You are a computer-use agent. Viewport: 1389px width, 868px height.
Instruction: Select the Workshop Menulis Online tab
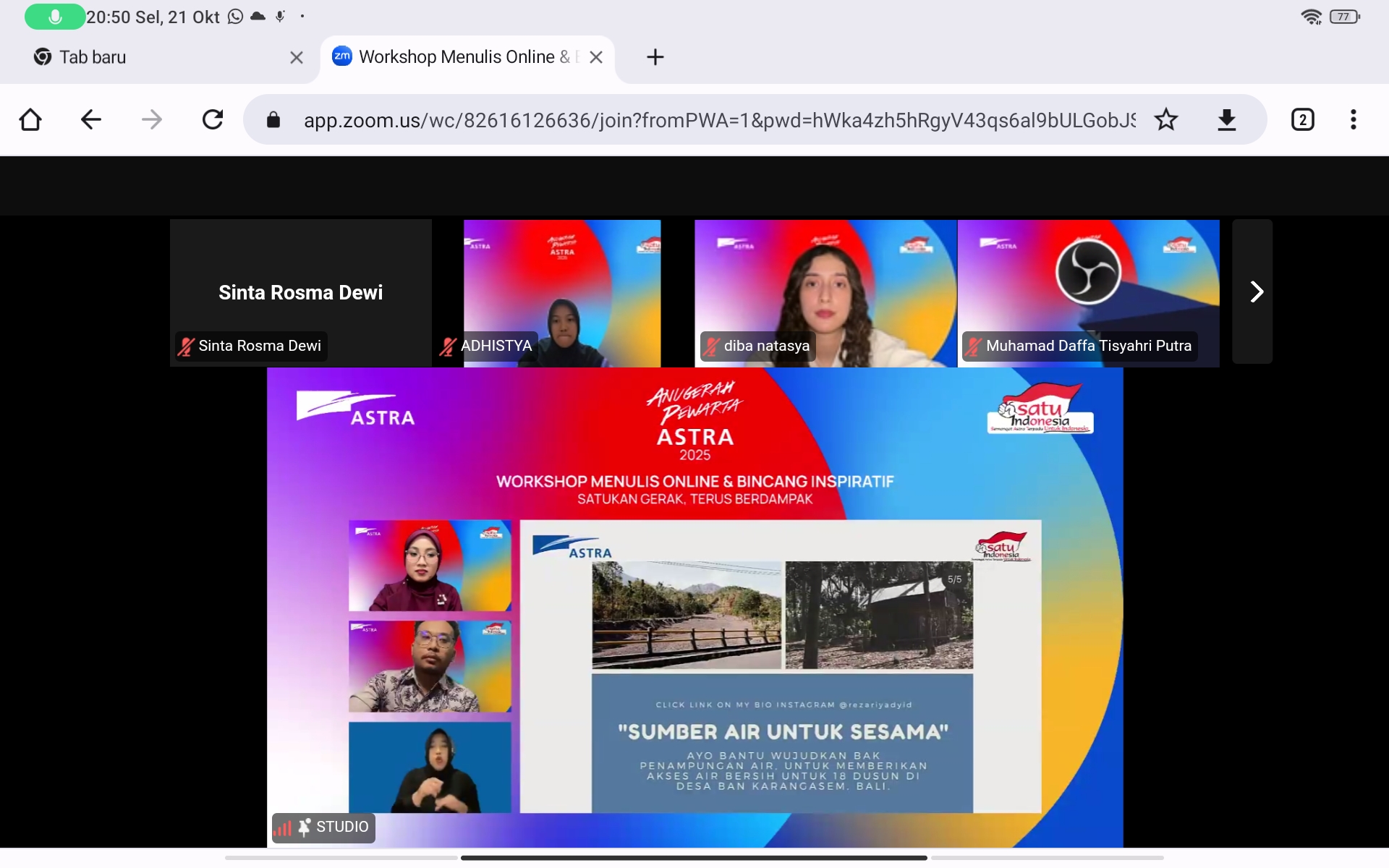click(456, 57)
